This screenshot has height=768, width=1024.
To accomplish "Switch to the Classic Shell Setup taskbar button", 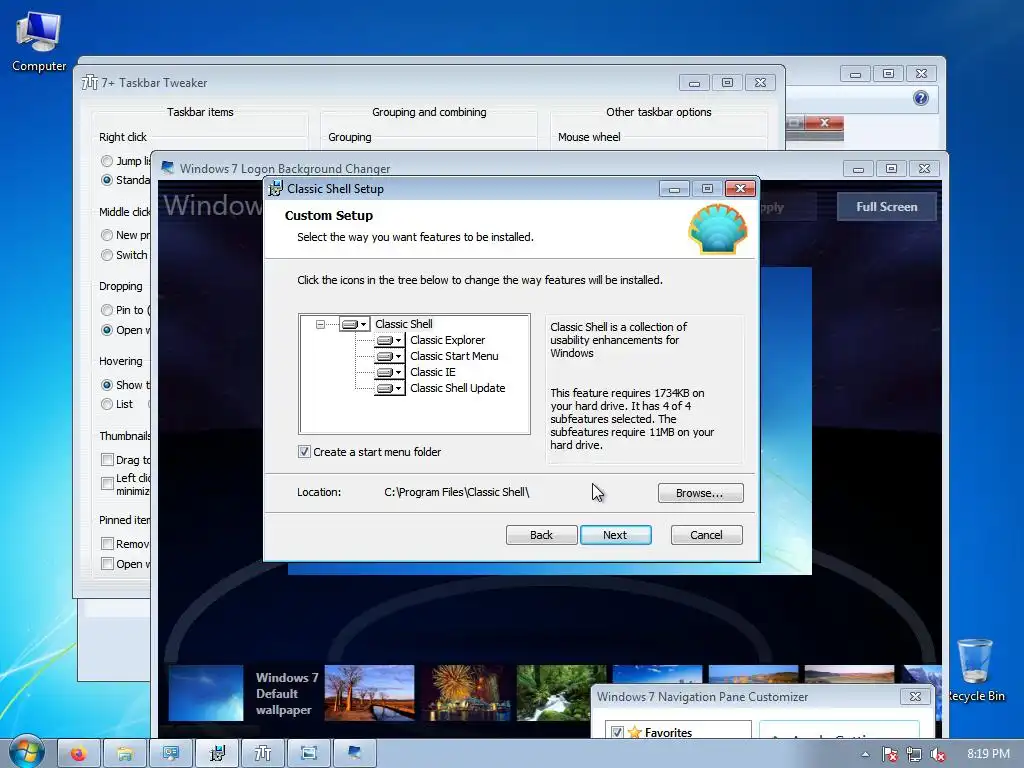I will tap(217, 754).
